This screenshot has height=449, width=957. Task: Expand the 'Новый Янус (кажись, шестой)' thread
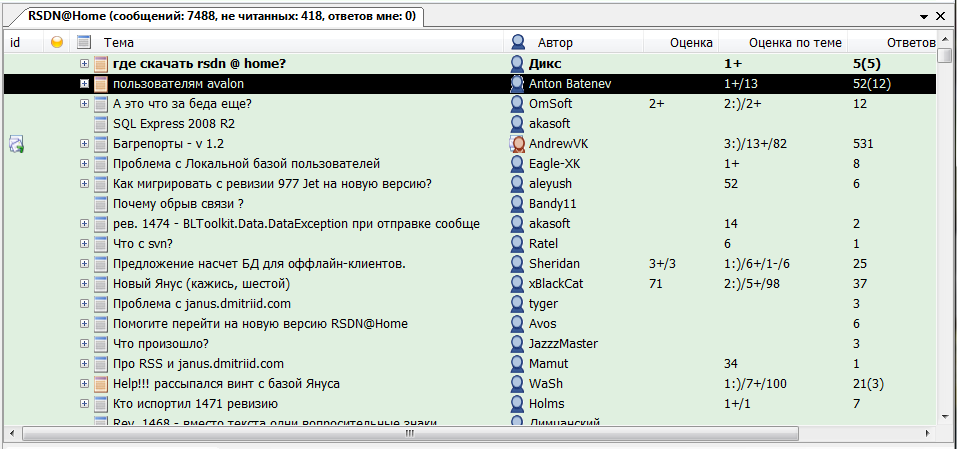[x=85, y=284]
